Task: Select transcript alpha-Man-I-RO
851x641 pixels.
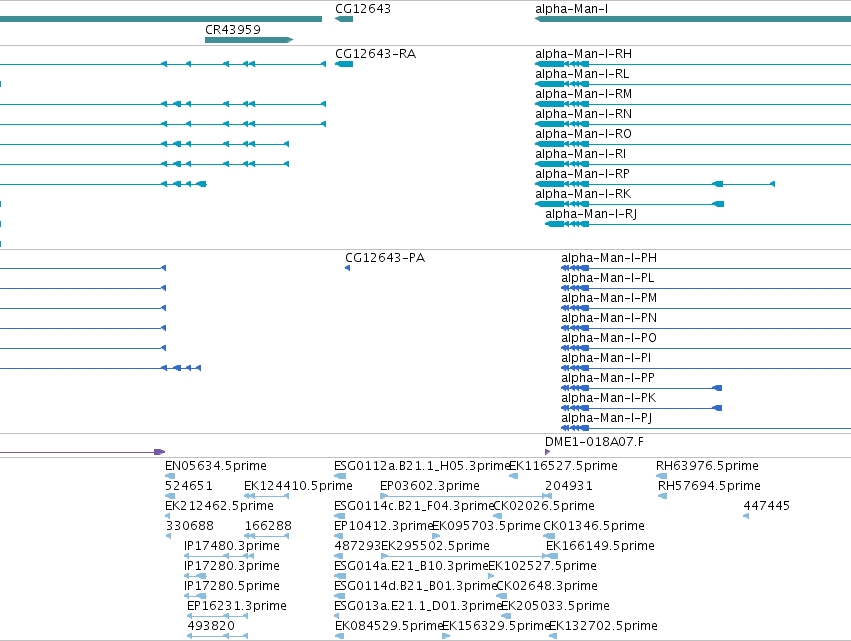Action: (x=583, y=134)
